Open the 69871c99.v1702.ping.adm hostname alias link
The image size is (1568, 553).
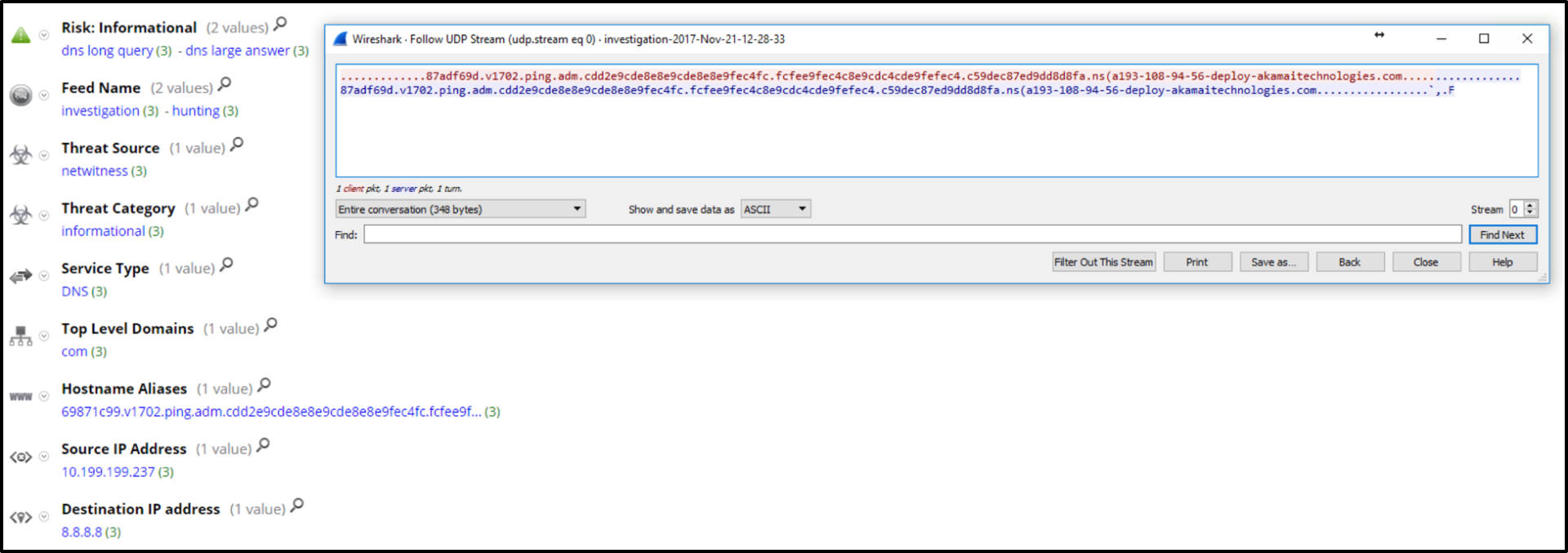pyautogui.click(x=271, y=412)
